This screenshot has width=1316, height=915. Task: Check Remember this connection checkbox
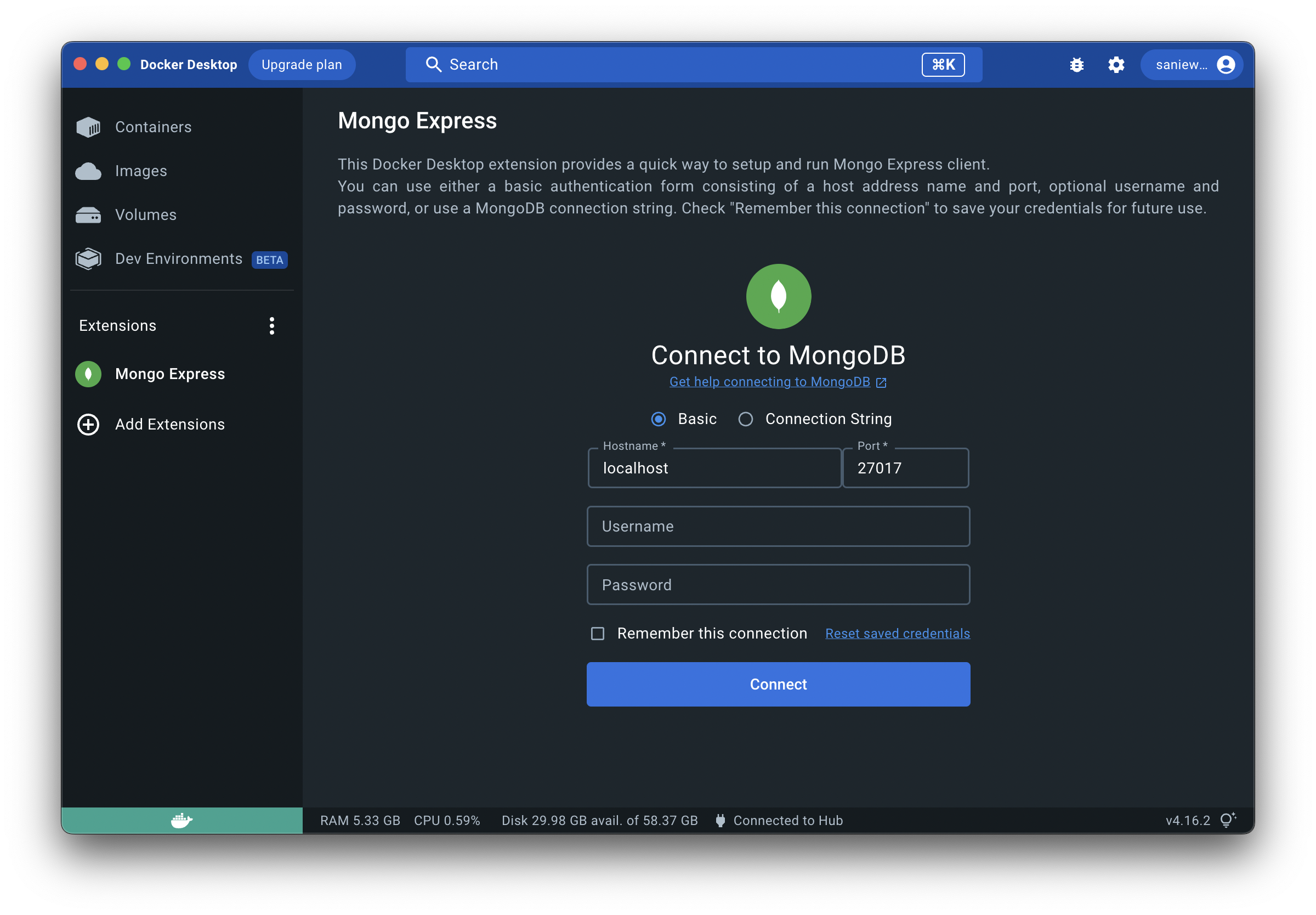598,634
